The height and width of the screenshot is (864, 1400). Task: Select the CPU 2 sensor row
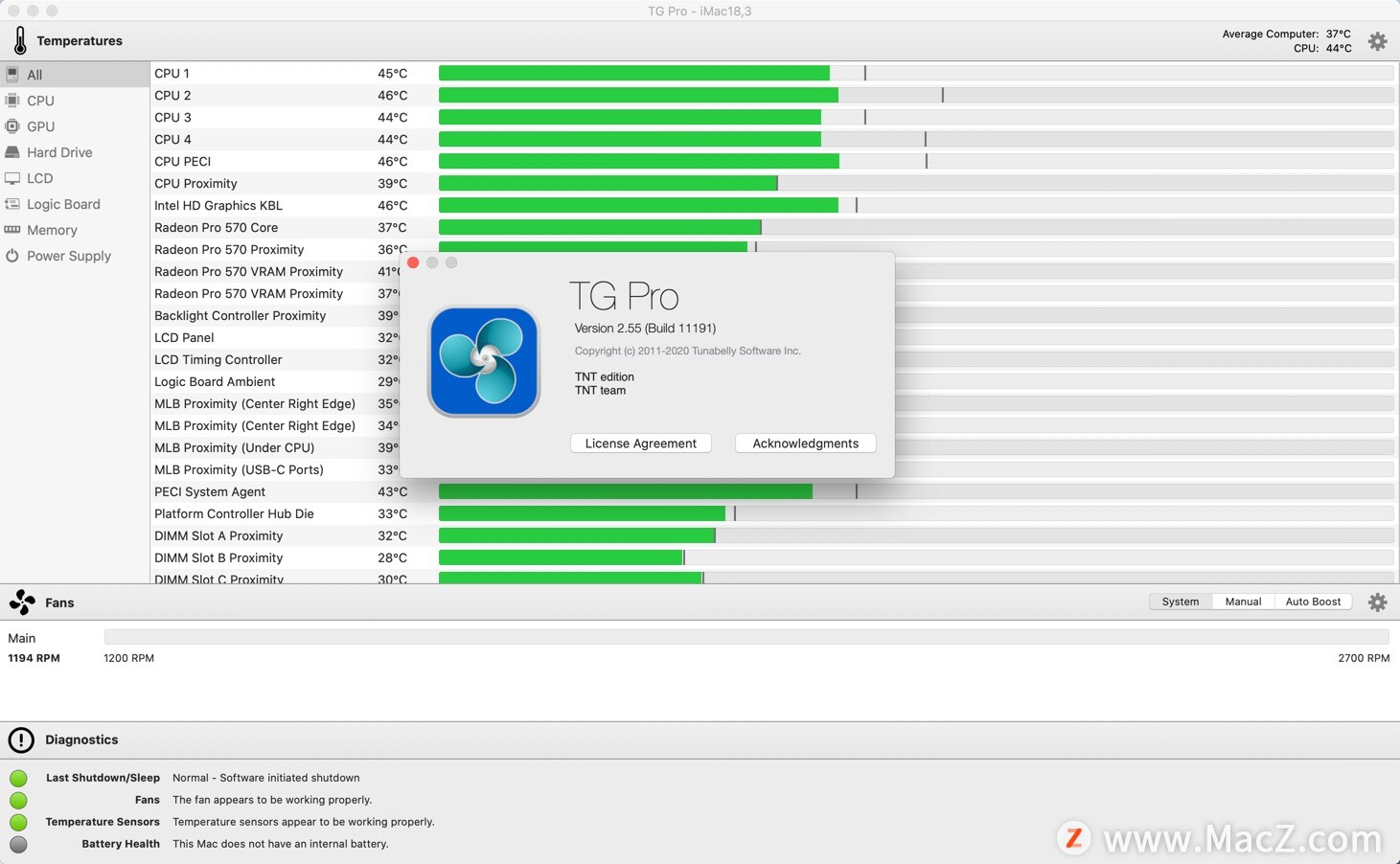click(773, 95)
